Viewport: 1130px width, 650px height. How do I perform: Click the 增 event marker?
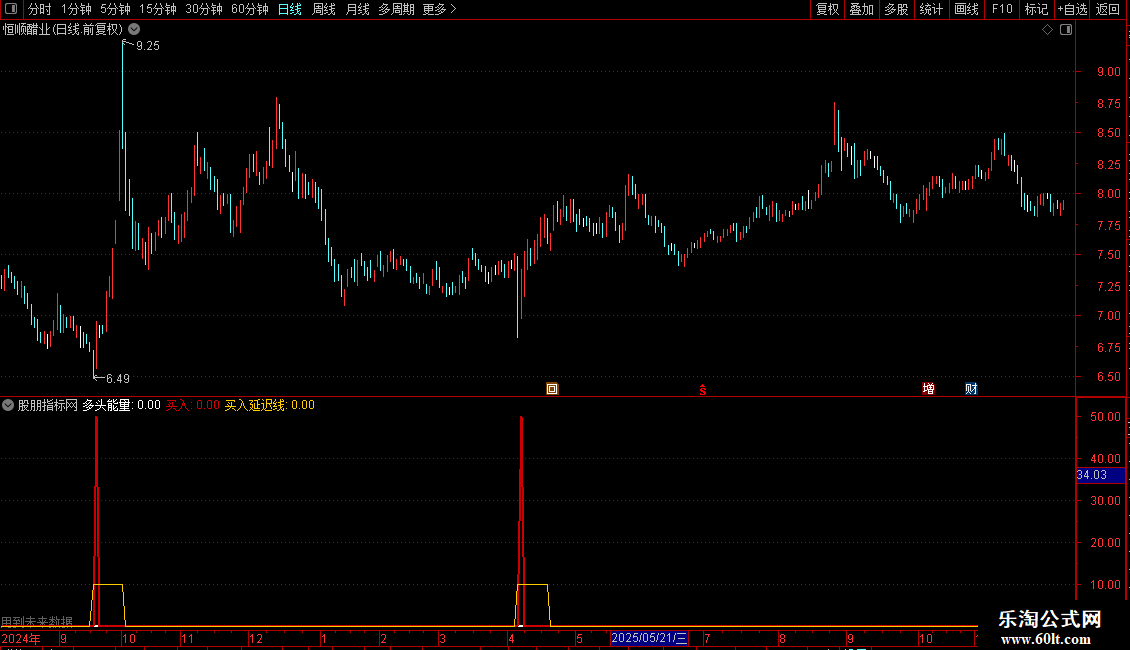pyautogui.click(x=928, y=389)
